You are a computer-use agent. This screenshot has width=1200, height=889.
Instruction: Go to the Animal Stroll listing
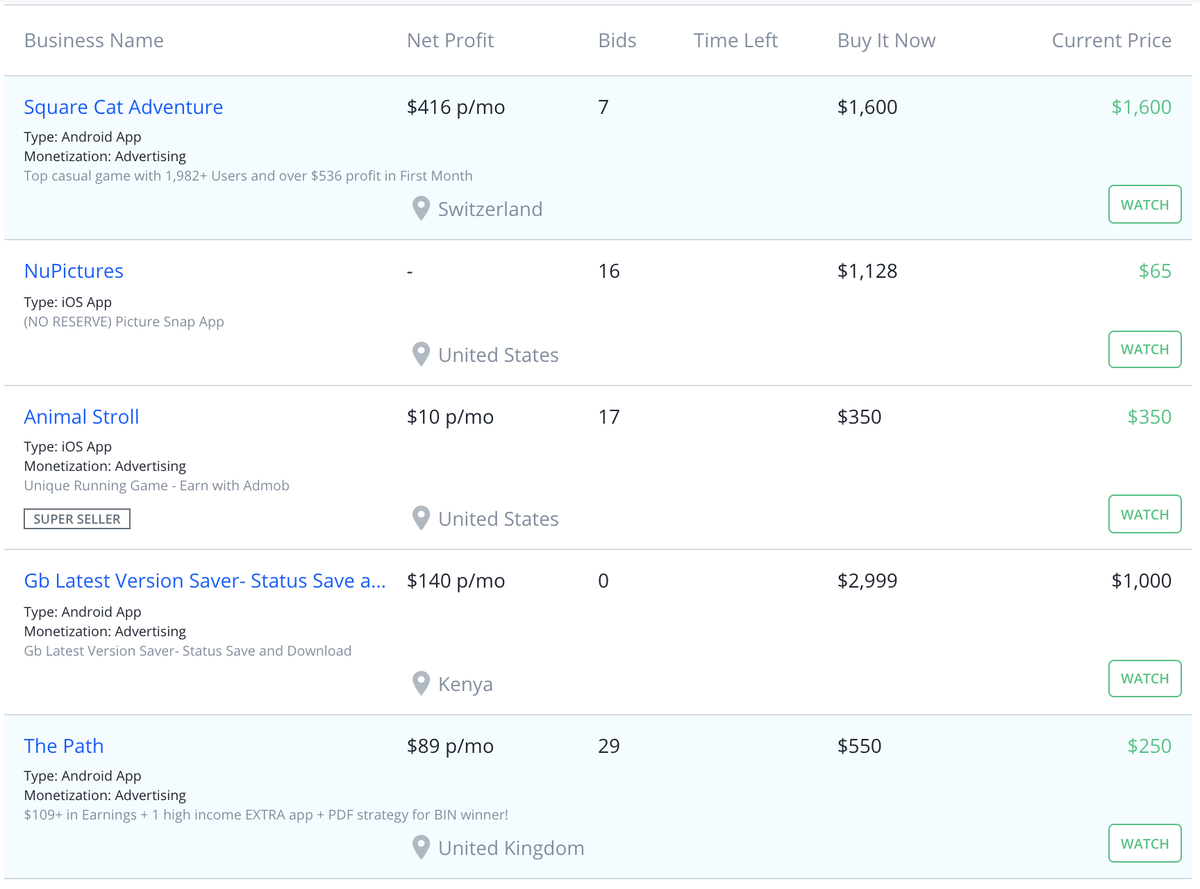[x=81, y=417]
